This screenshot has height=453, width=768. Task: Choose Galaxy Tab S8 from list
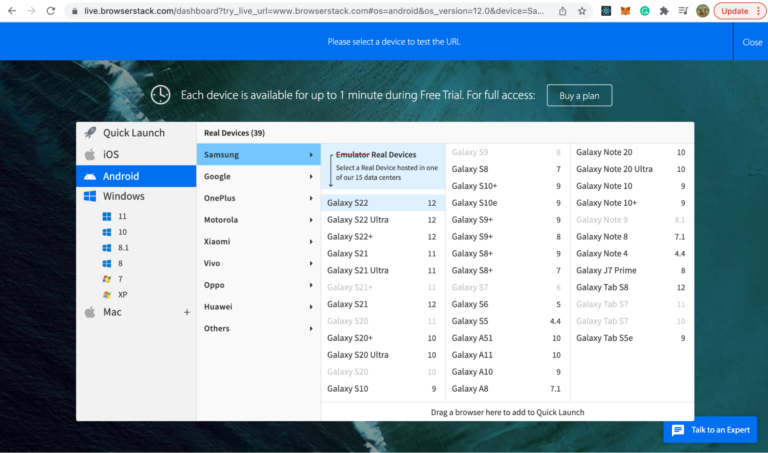click(x=630, y=287)
